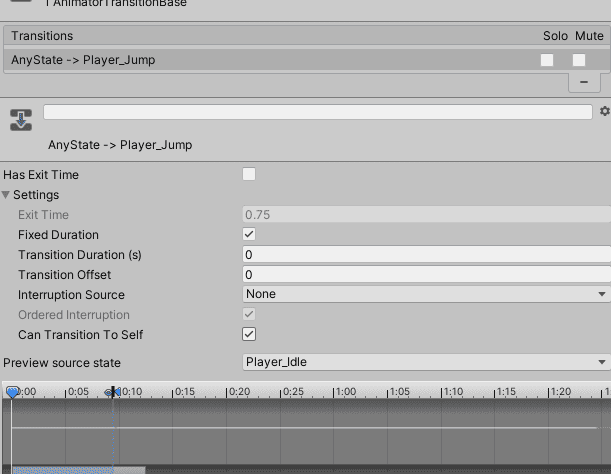Screen dimensions: 611x474
Task: Enable Solo for AnyState -> Player_Jump
Action: [547, 60]
